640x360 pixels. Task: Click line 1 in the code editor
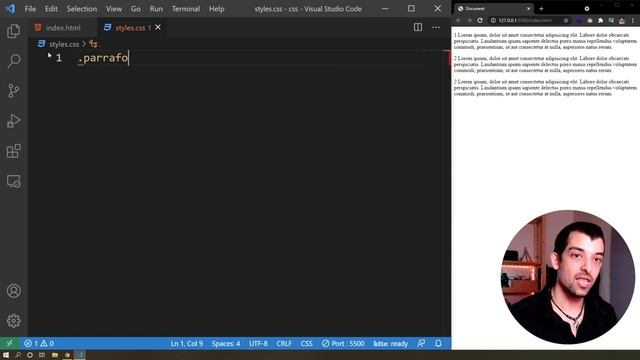click(249, 58)
